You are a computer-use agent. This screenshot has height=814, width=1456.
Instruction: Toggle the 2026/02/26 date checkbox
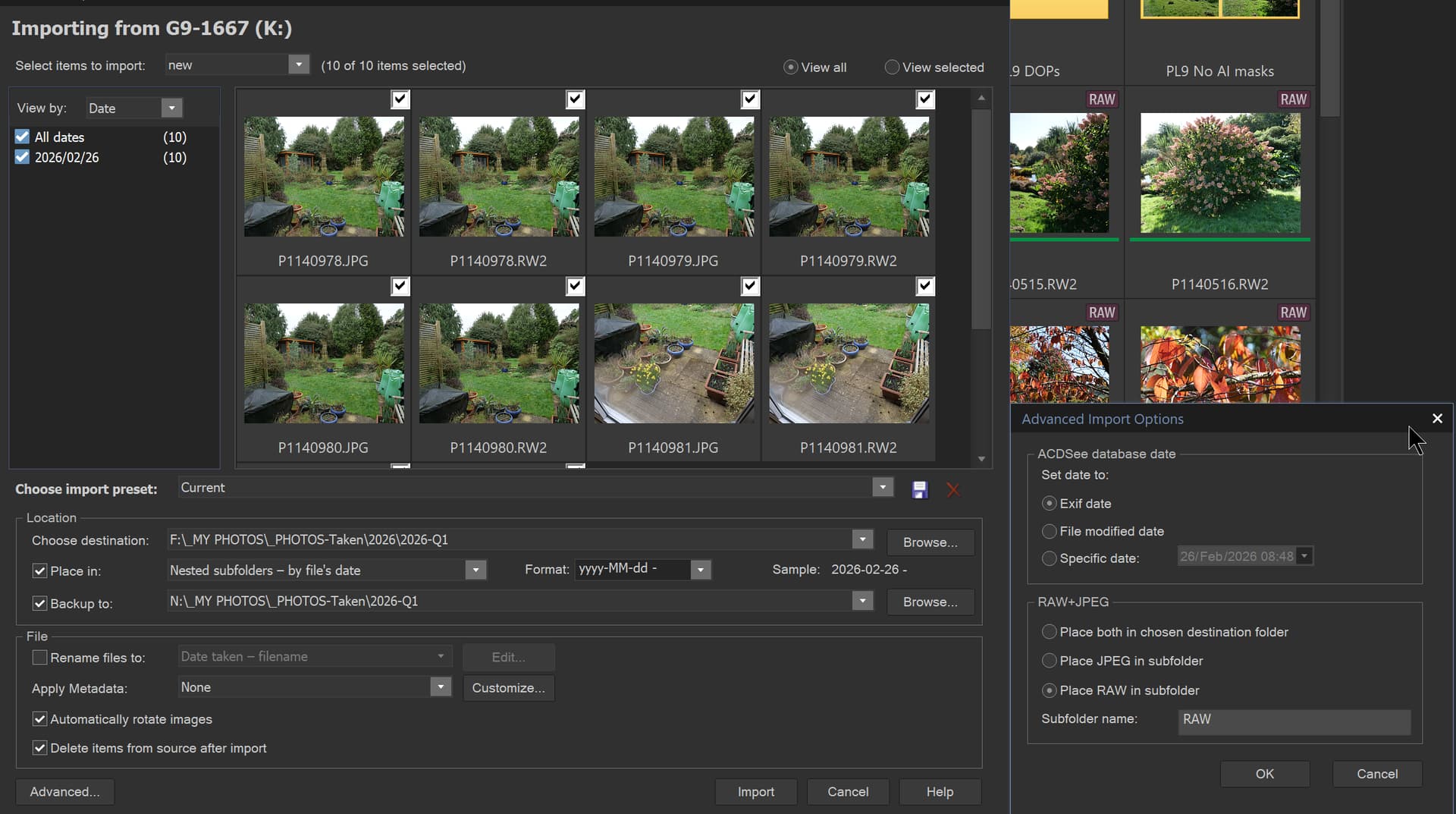(x=23, y=158)
